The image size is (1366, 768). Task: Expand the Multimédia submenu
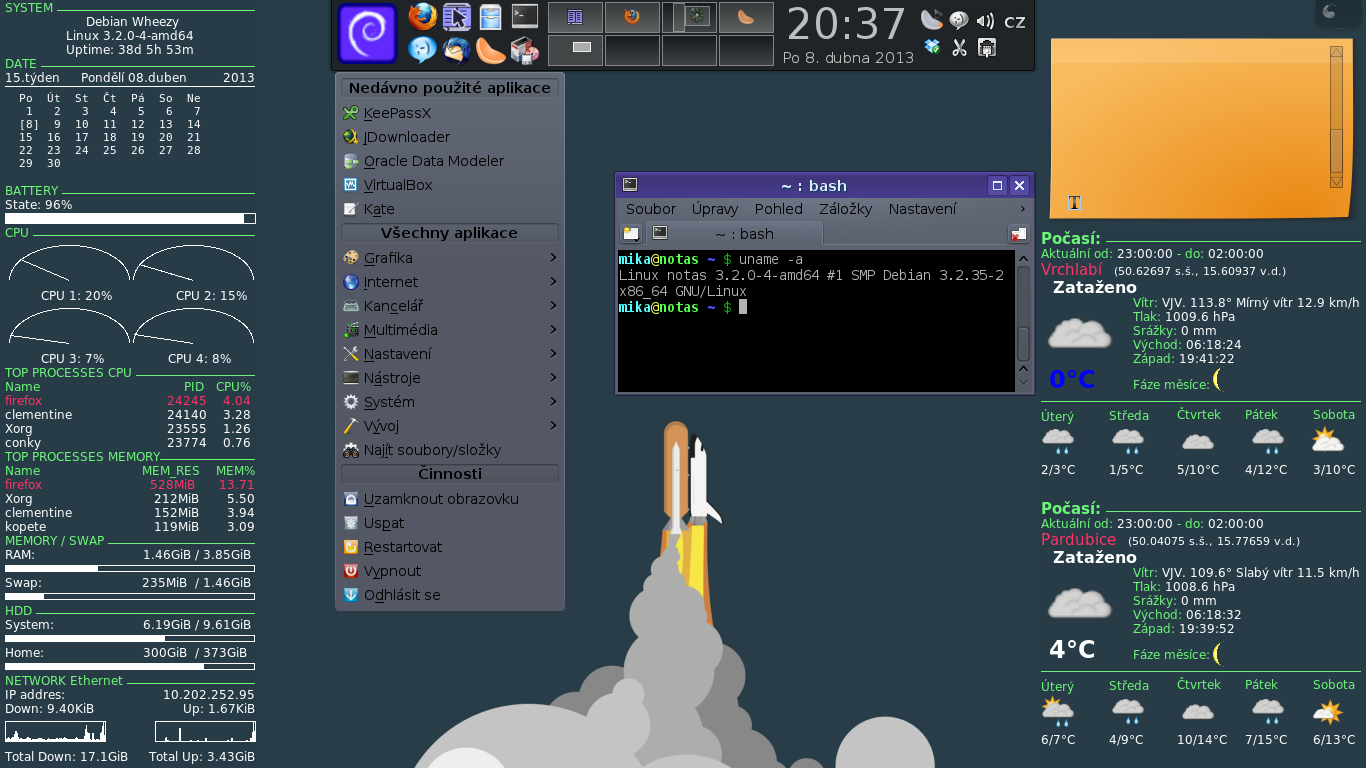coord(450,330)
